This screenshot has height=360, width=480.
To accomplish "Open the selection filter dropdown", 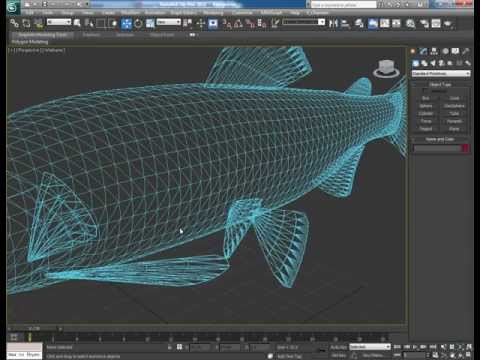I will click(x=59, y=22).
